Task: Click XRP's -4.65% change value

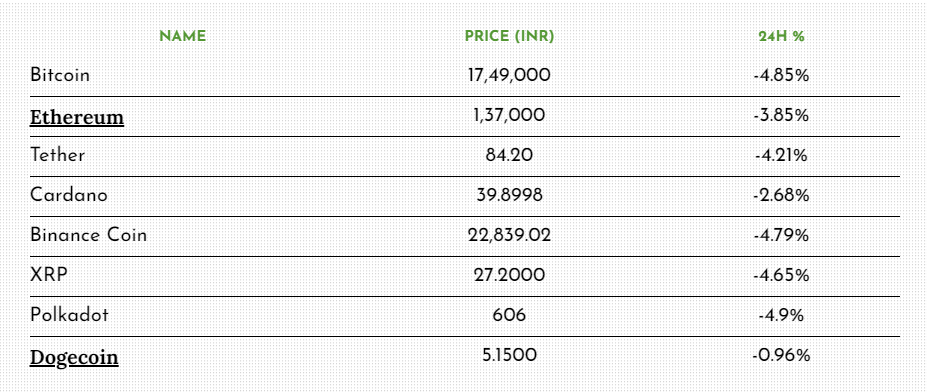Action: 781,275
